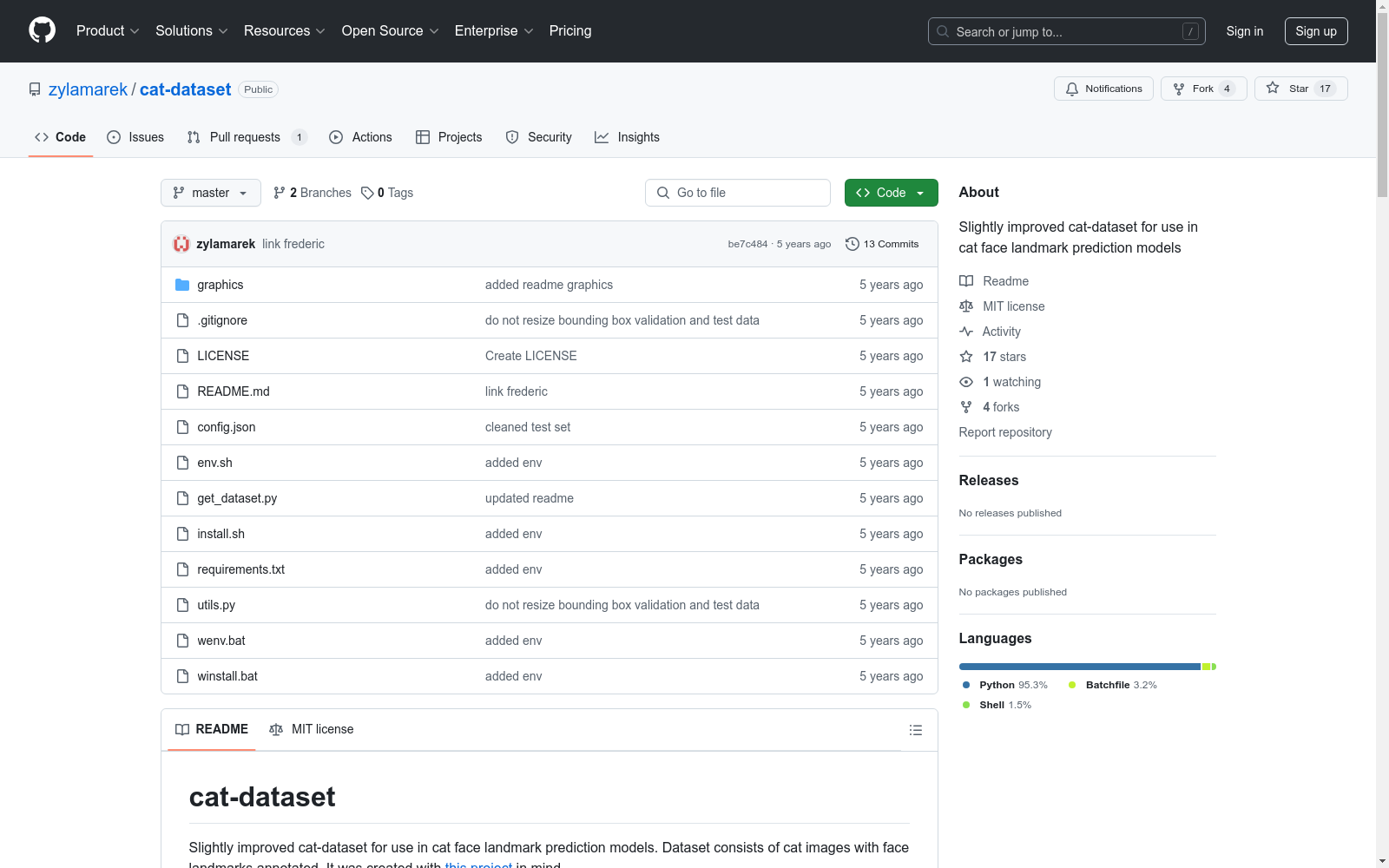Click the Python language bar segment

[1080, 667]
